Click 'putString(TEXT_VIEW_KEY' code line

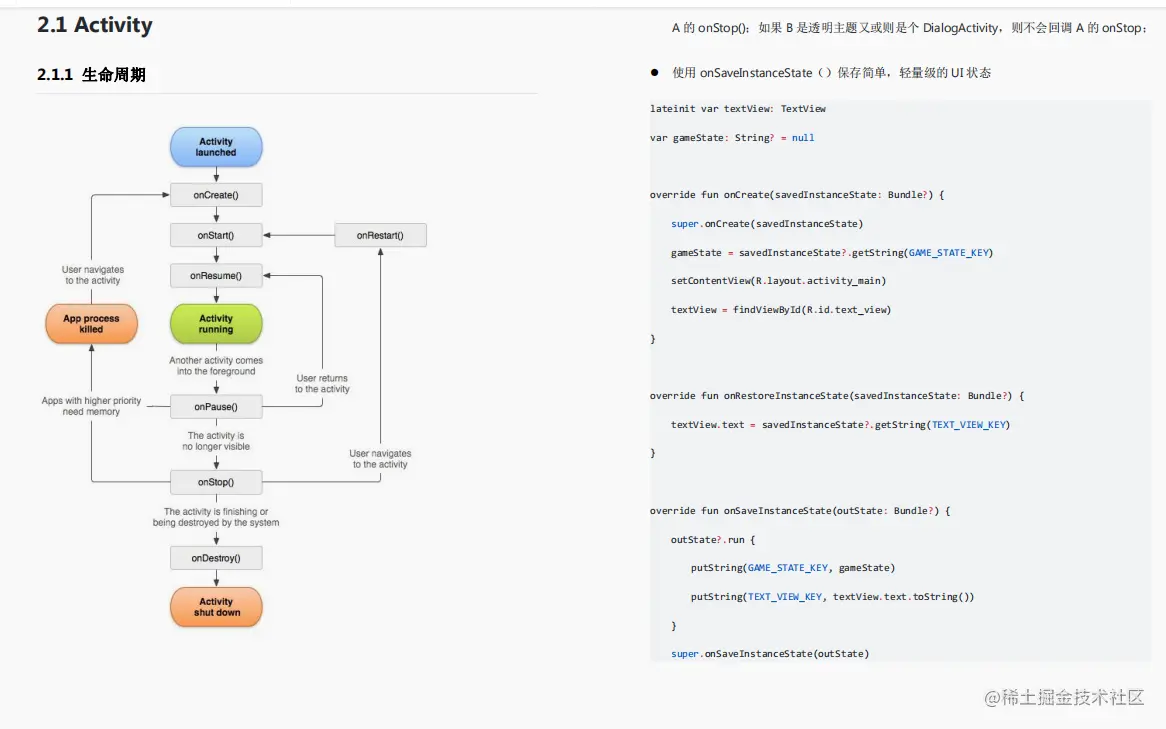click(x=832, y=597)
